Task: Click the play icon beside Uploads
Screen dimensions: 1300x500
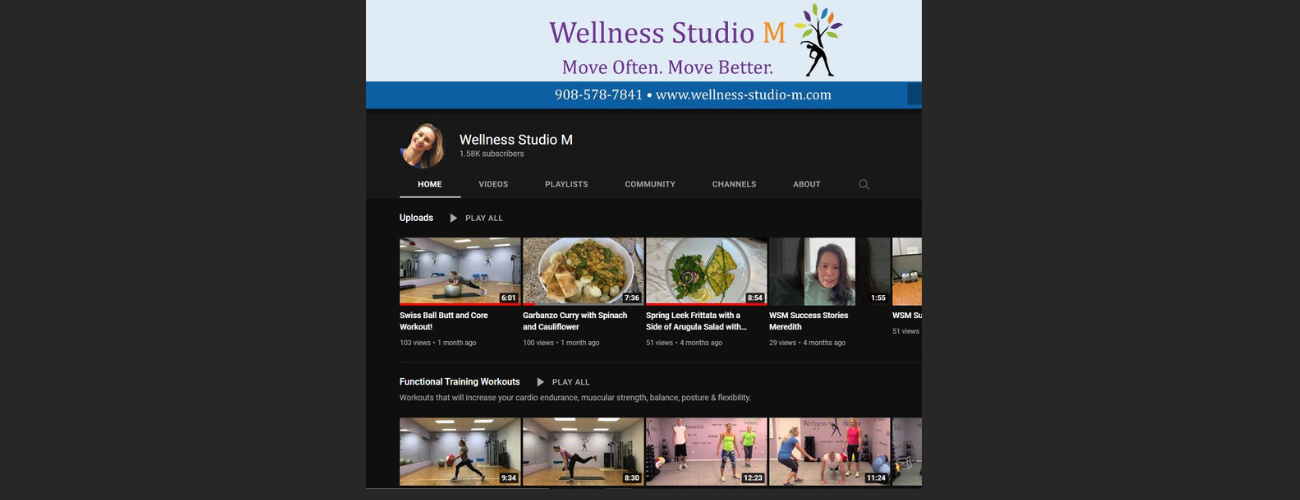Action: click(x=453, y=218)
